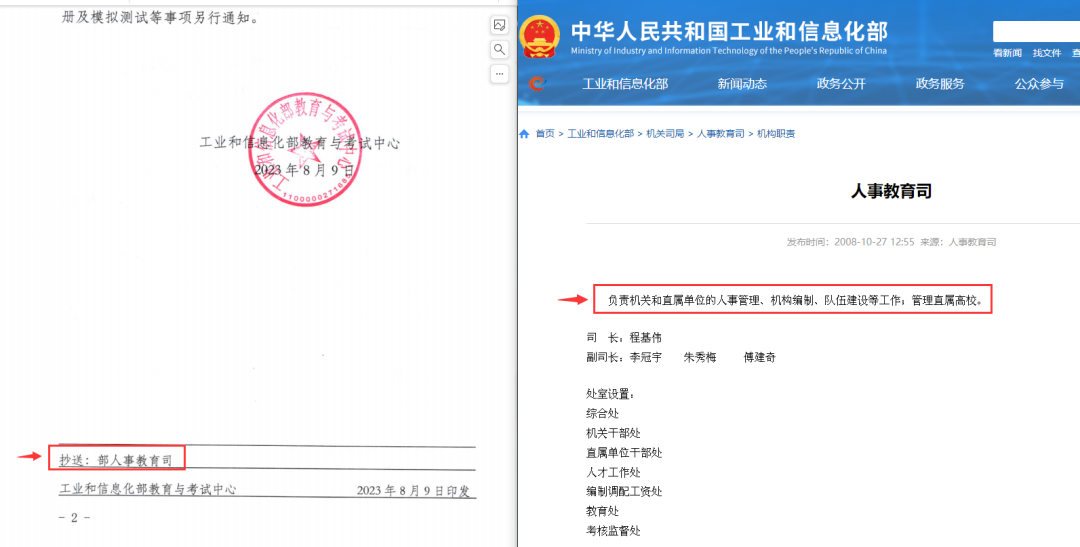
Task: Click the 机关干部处 office entry
Action: [x=613, y=433]
